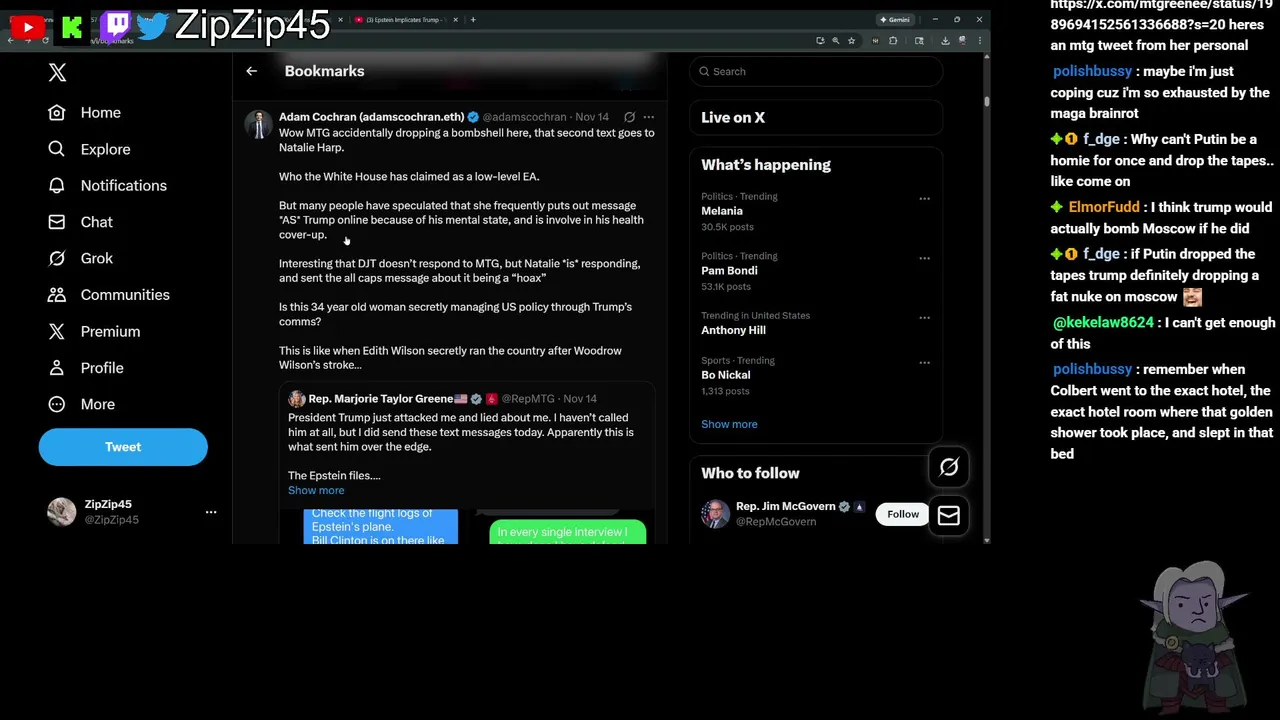1280x720 pixels.
Task: Click the @kekelaw8624 chat mention
Action: pos(1104,323)
